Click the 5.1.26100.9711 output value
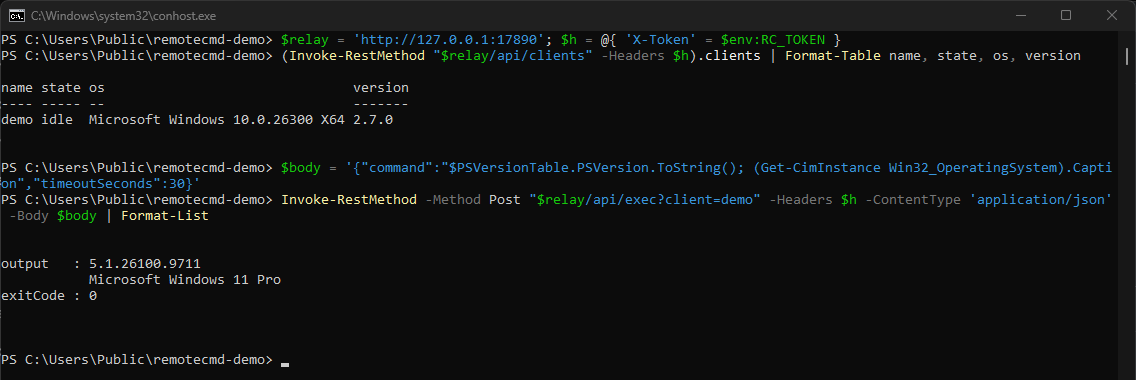1136x380 pixels. click(145, 263)
